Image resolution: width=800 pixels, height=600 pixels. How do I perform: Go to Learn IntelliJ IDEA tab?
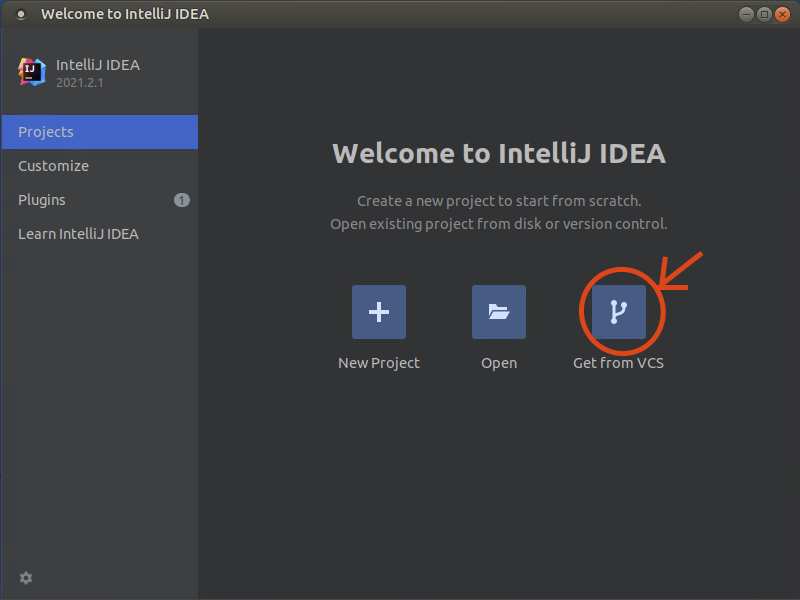click(x=99, y=234)
